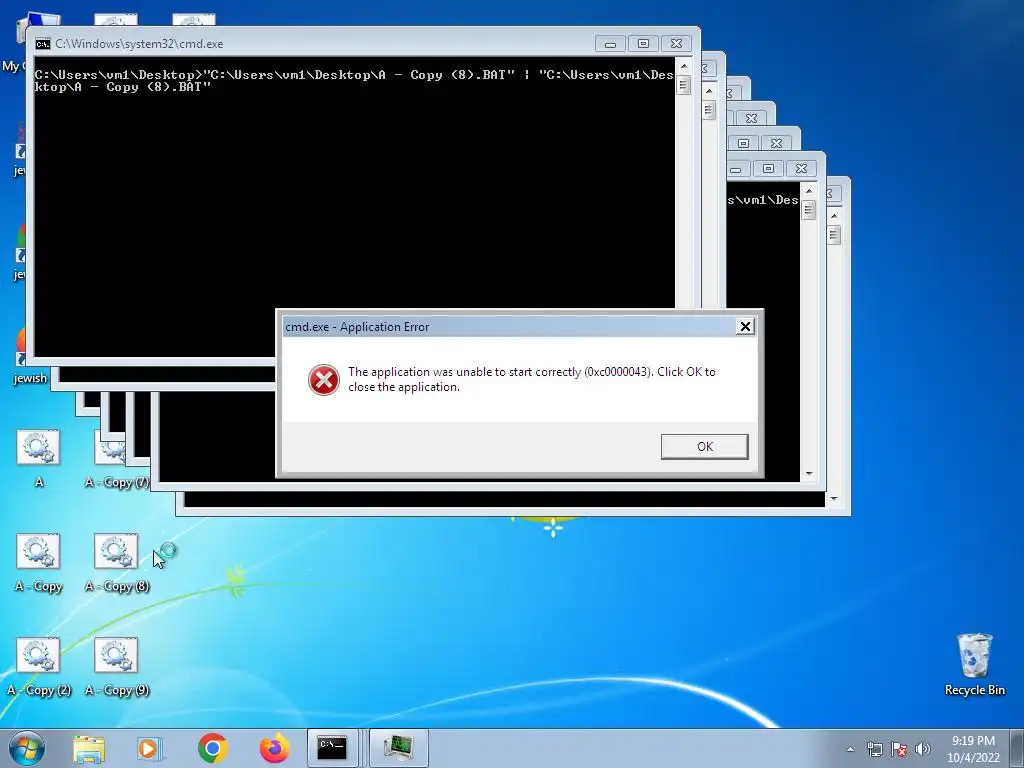This screenshot has height=768, width=1024.
Task: Close the fourth stacked cmd window
Action: [x=751, y=118]
